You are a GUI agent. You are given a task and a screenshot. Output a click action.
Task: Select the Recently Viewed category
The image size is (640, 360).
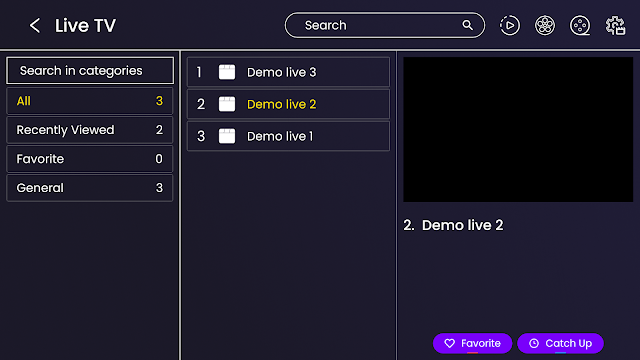point(90,130)
